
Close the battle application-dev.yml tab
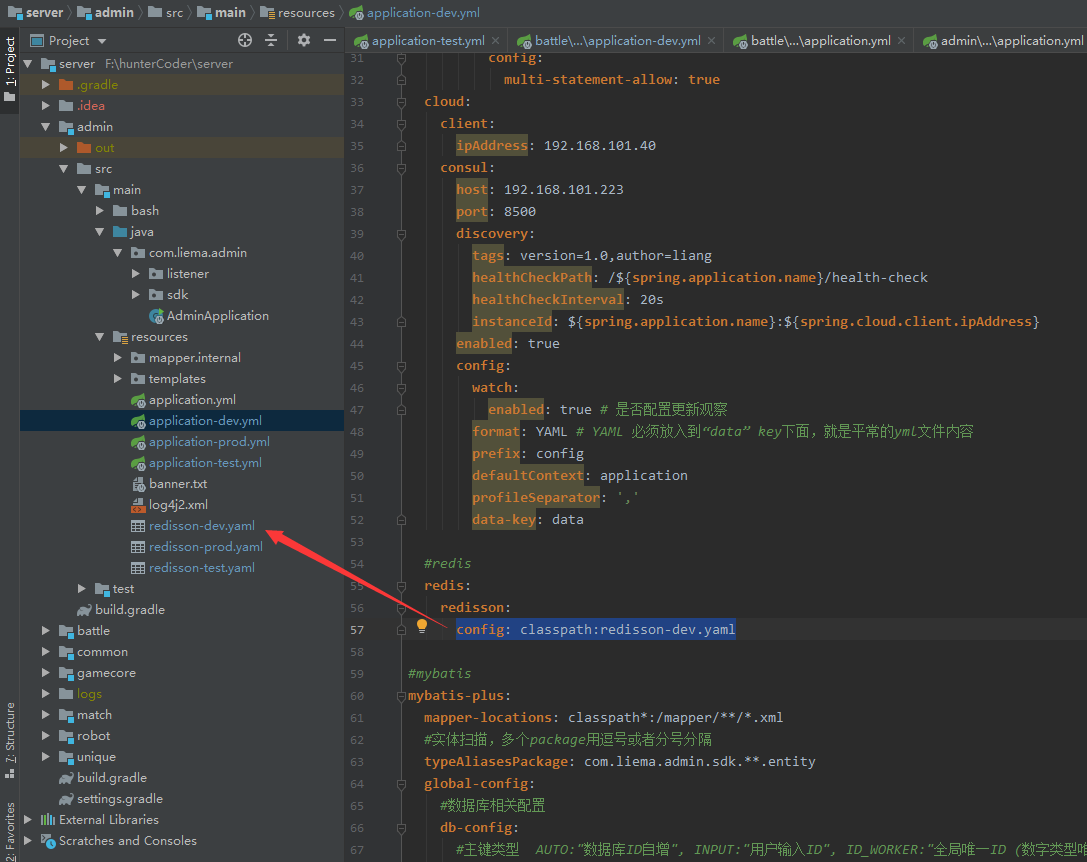click(711, 41)
